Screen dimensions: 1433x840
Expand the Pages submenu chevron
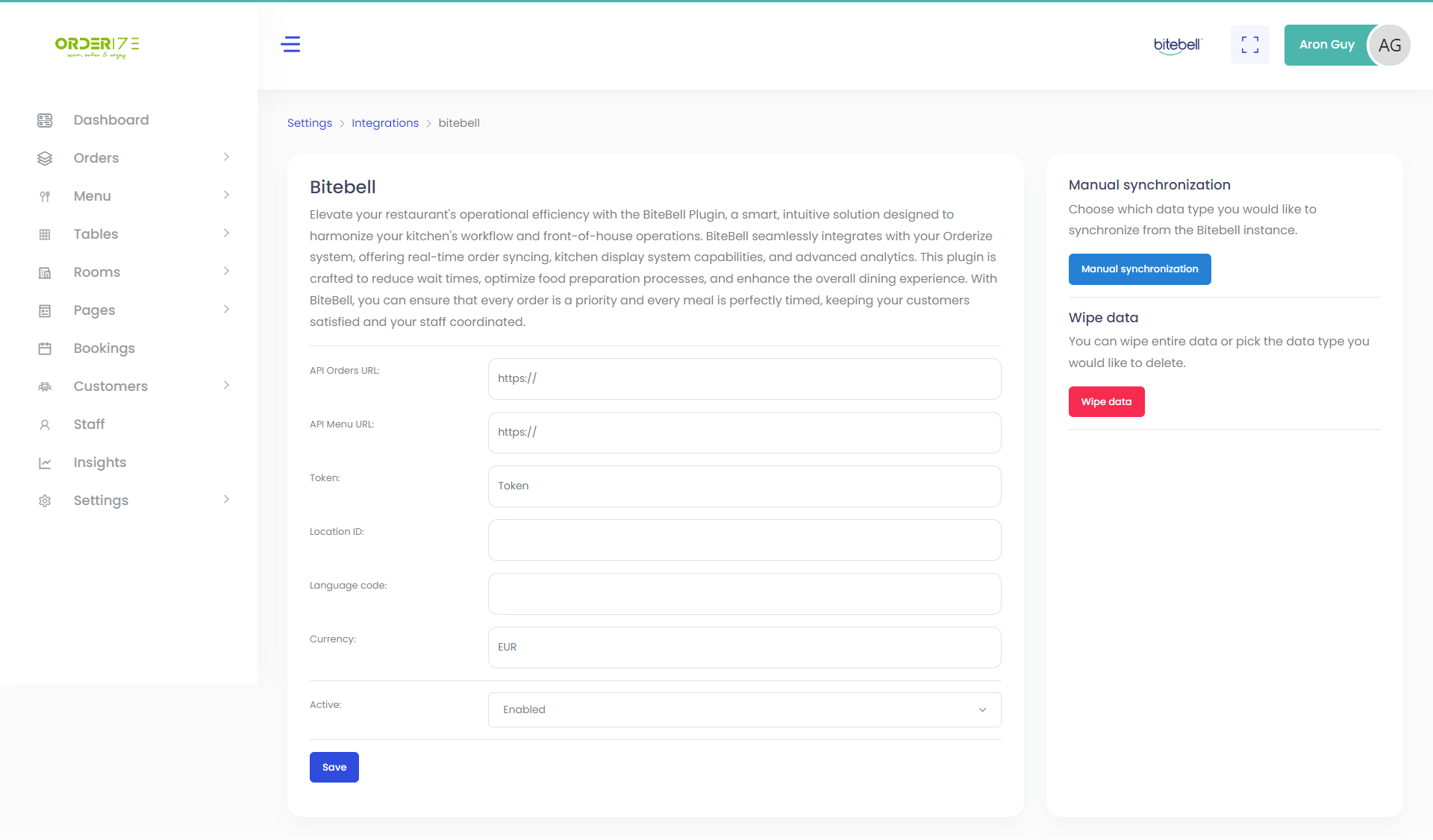click(x=226, y=309)
